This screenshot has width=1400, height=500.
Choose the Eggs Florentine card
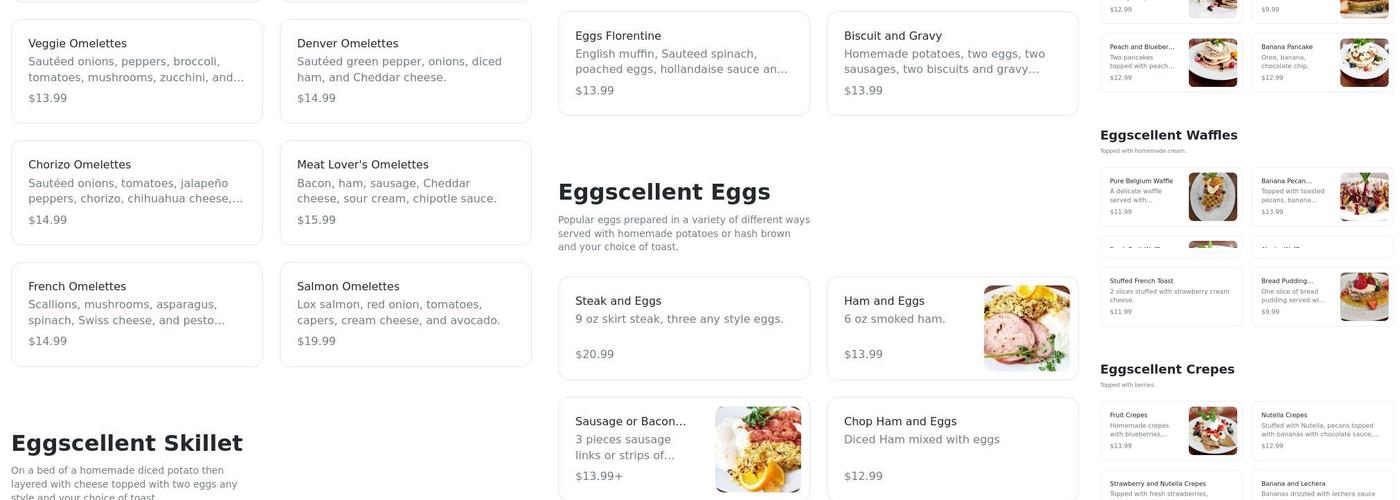click(683, 63)
